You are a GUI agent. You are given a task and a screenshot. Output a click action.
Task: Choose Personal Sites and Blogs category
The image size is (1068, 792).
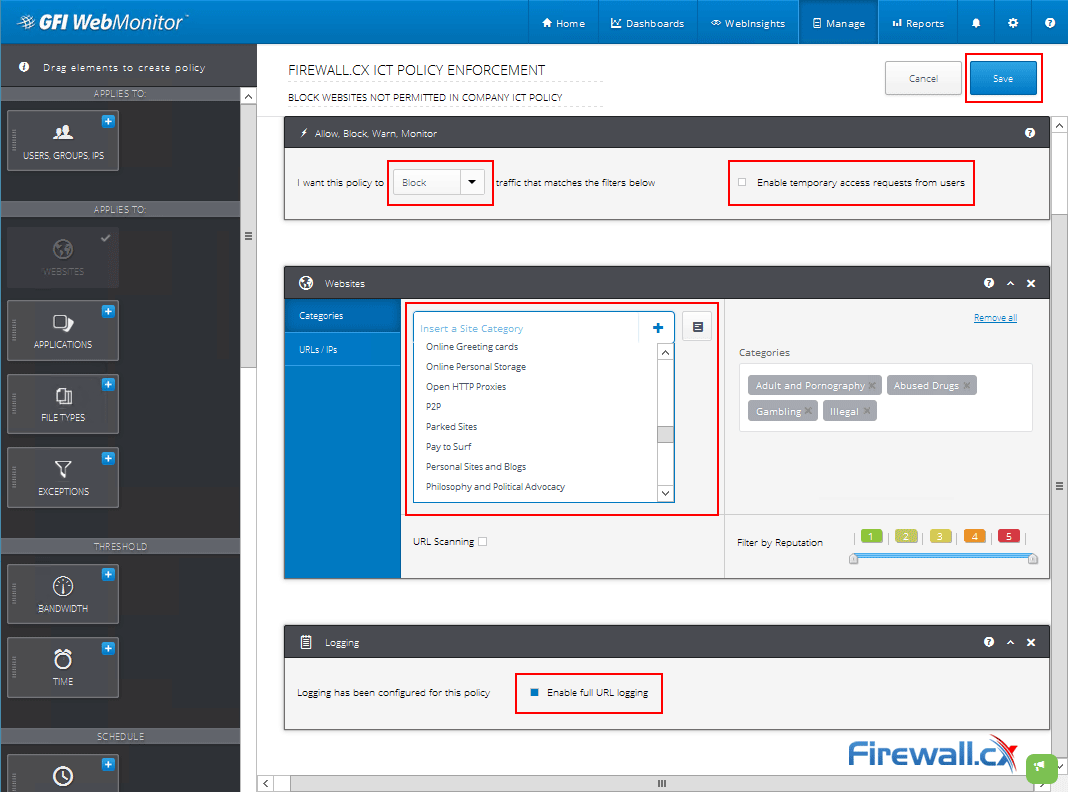click(476, 466)
